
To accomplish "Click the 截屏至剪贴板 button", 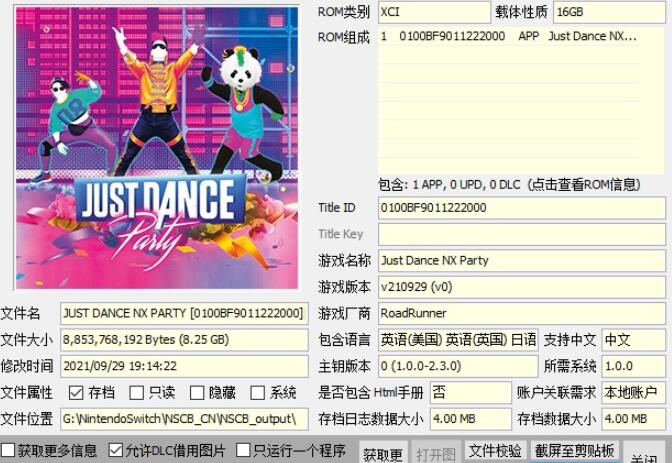I will [574, 450].
